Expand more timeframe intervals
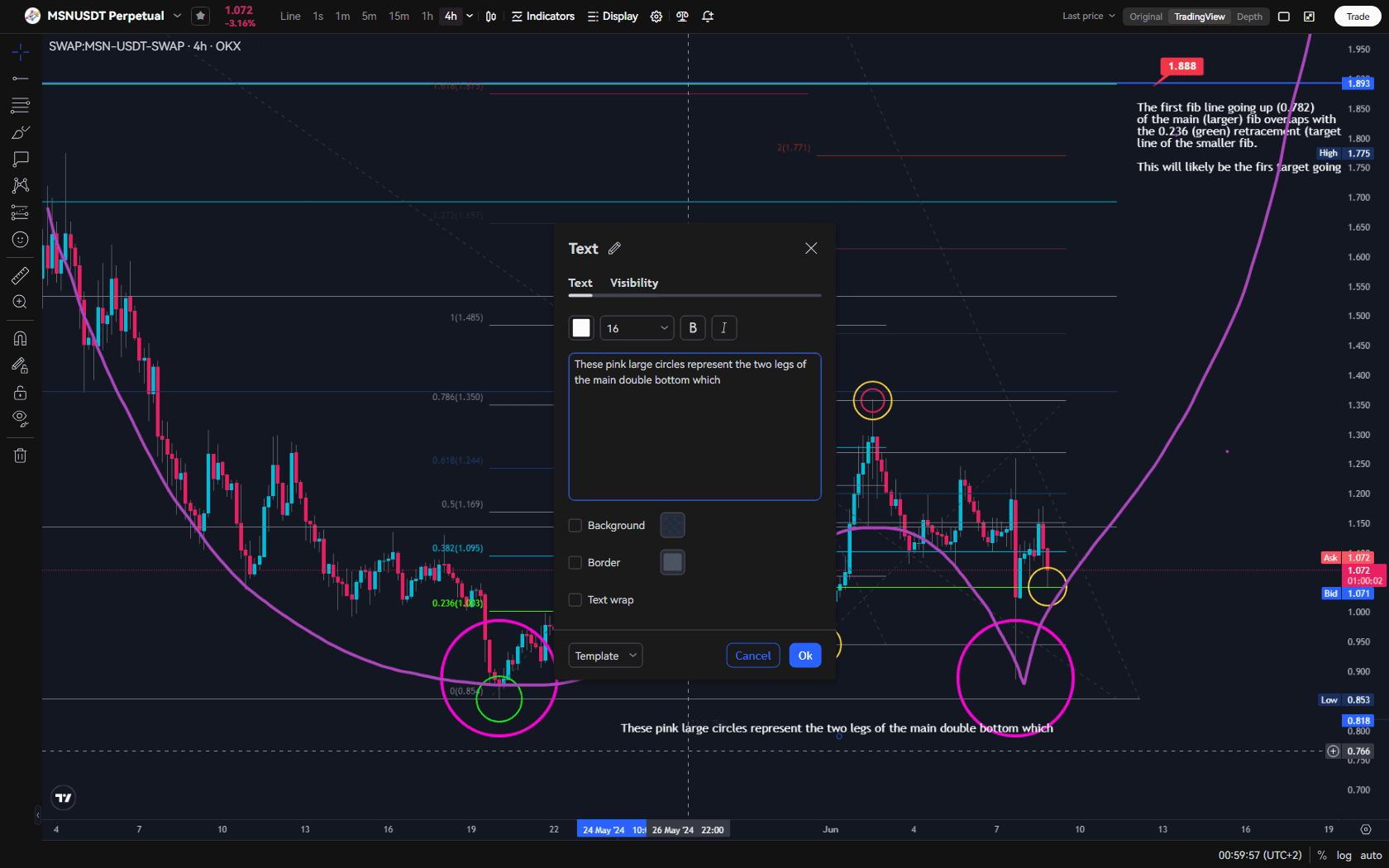The width and height of the screenshot is (1389, 868). click(x=470, y=16)
